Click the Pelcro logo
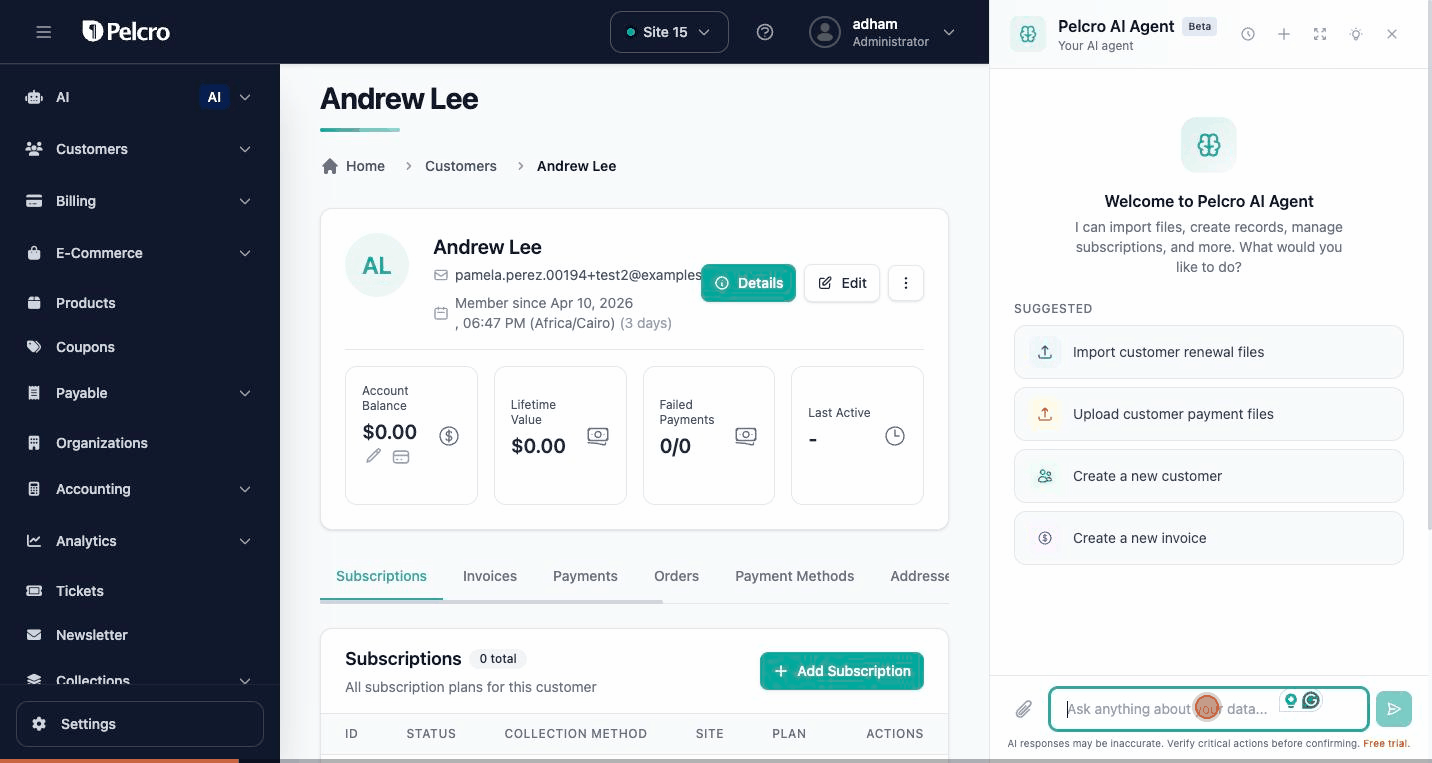The width and height of the screenshot is (1432, 763). [126, 32]
